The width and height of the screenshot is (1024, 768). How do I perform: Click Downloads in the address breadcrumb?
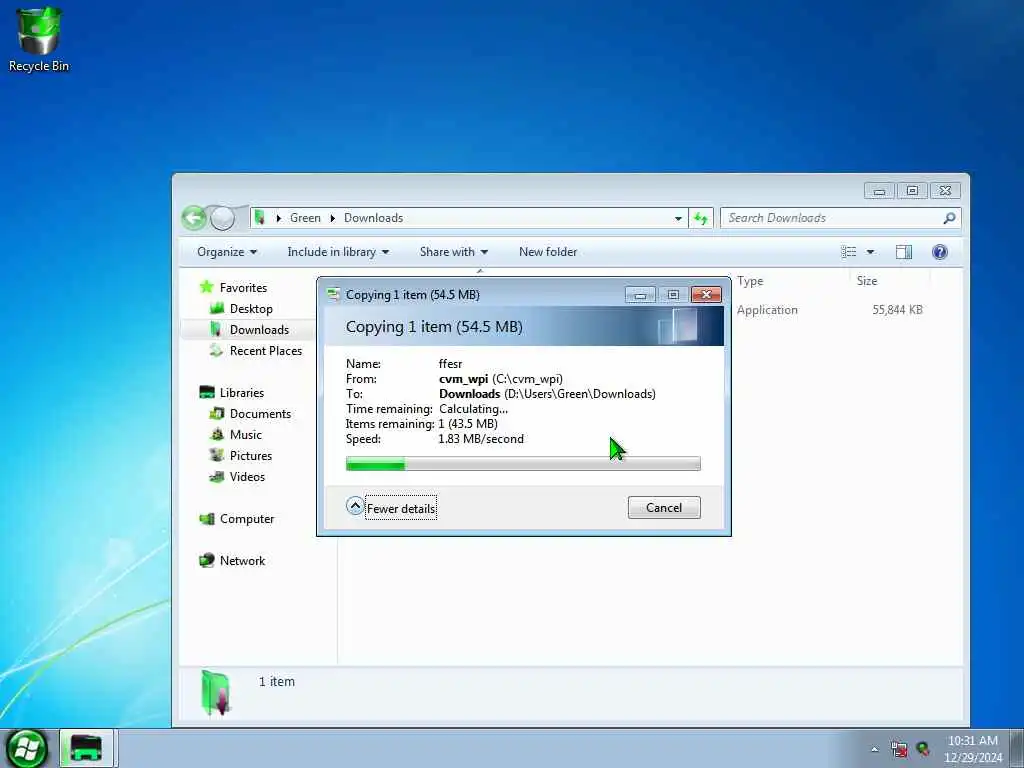pos(374,218)
